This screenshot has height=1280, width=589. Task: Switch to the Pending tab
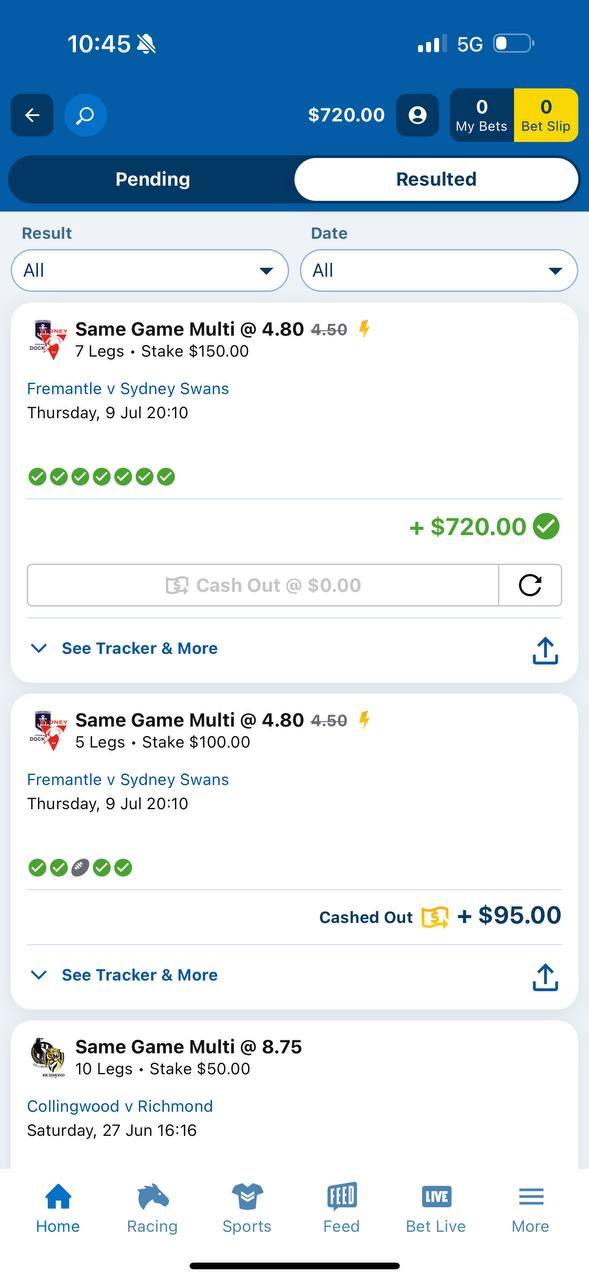pyautogui.click(x=152, y=180)
